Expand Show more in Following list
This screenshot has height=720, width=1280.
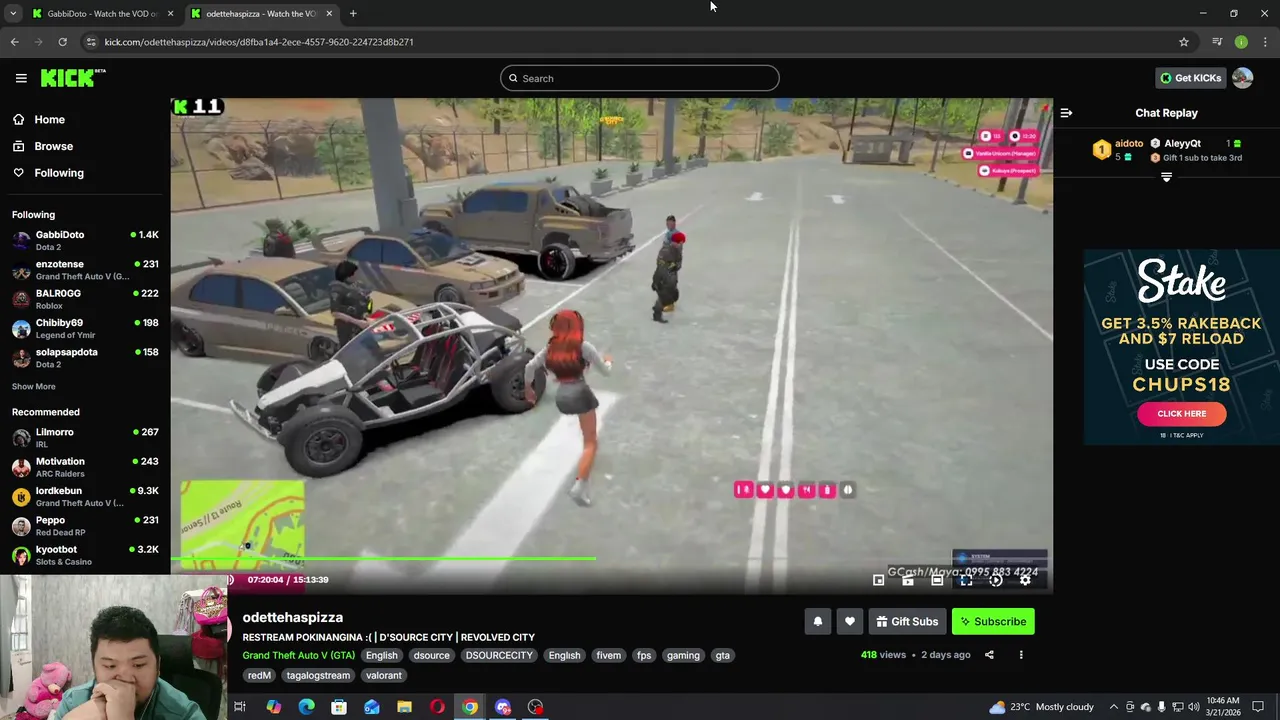click(34, 386)
